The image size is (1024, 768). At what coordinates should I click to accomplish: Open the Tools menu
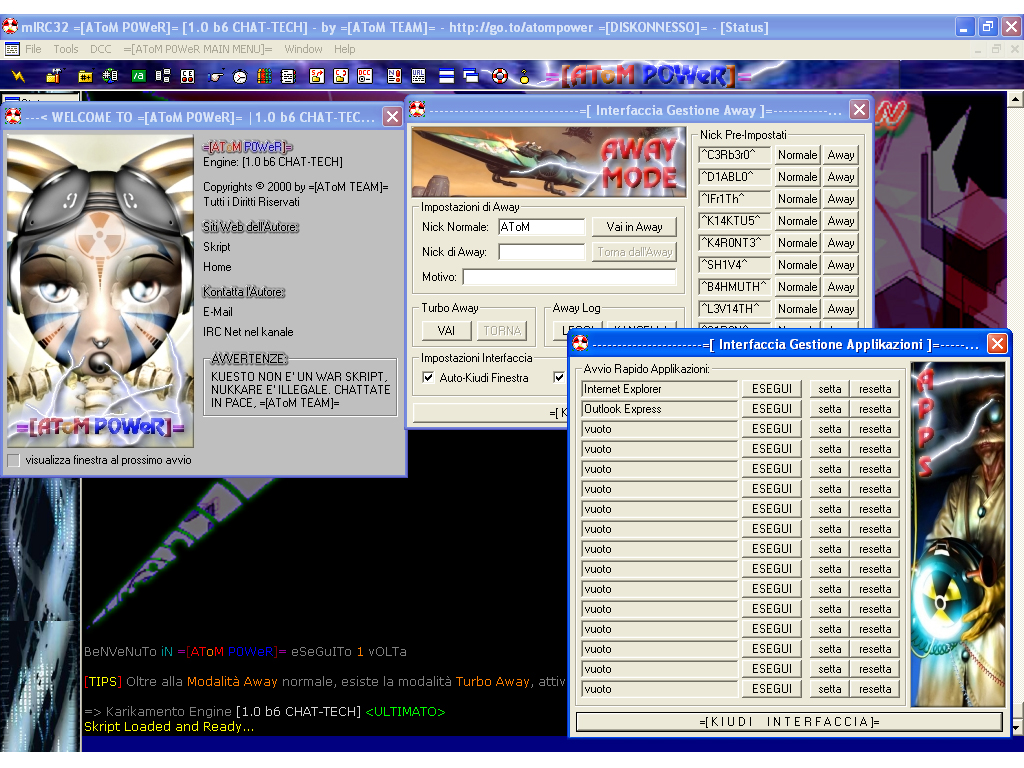click(66, 49)
